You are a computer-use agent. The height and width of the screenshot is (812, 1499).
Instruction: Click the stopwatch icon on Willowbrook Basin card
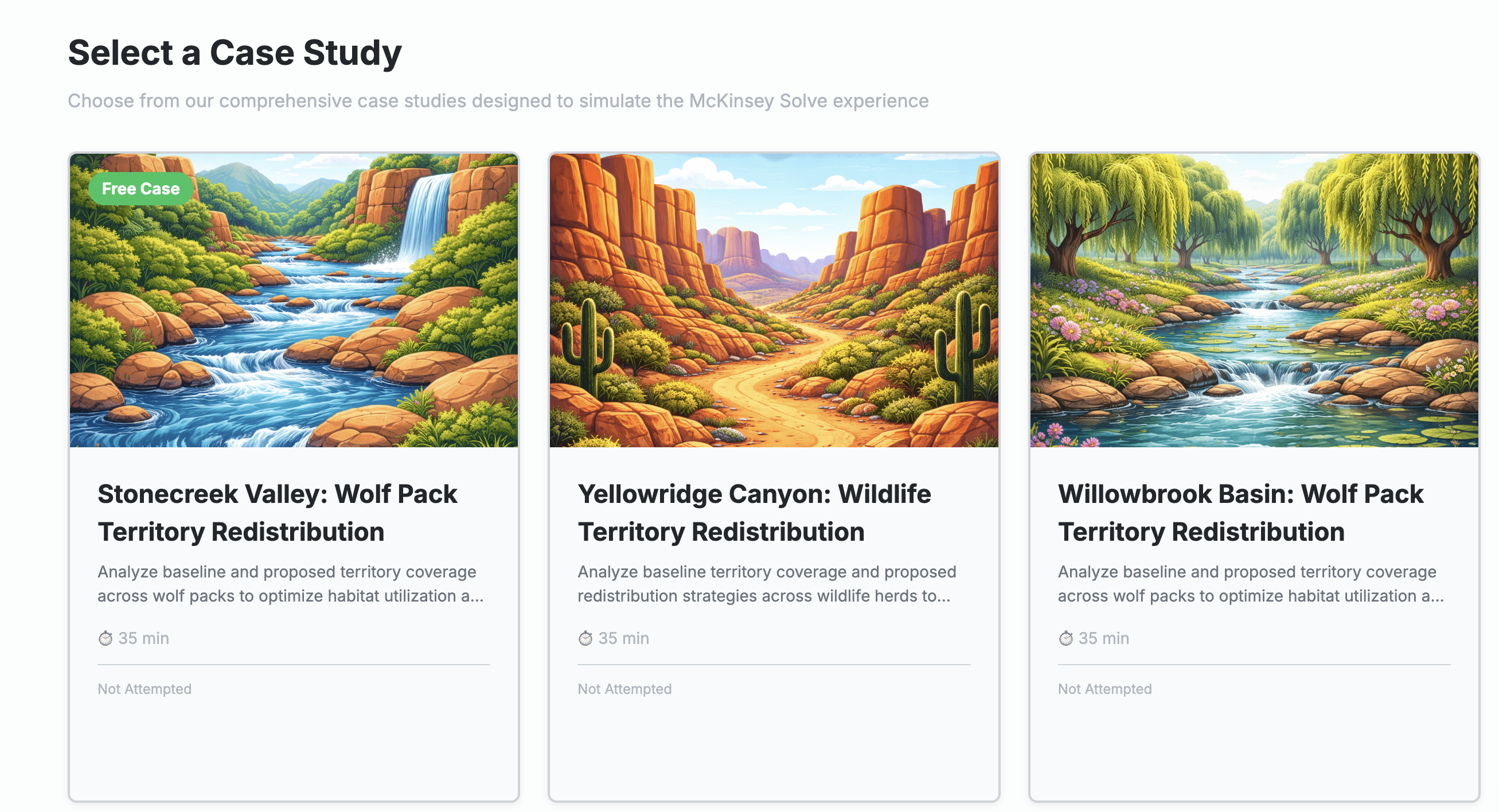[1065, 639]
